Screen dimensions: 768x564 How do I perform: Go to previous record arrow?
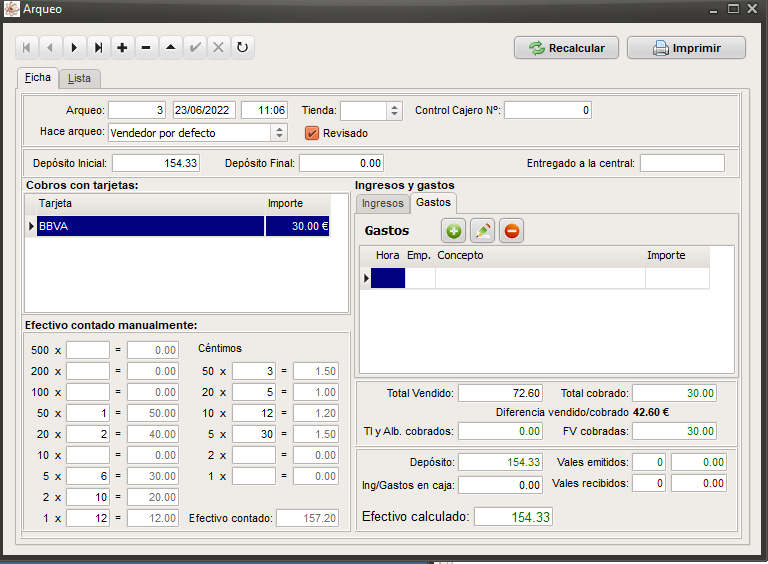(x=50, y=47)
